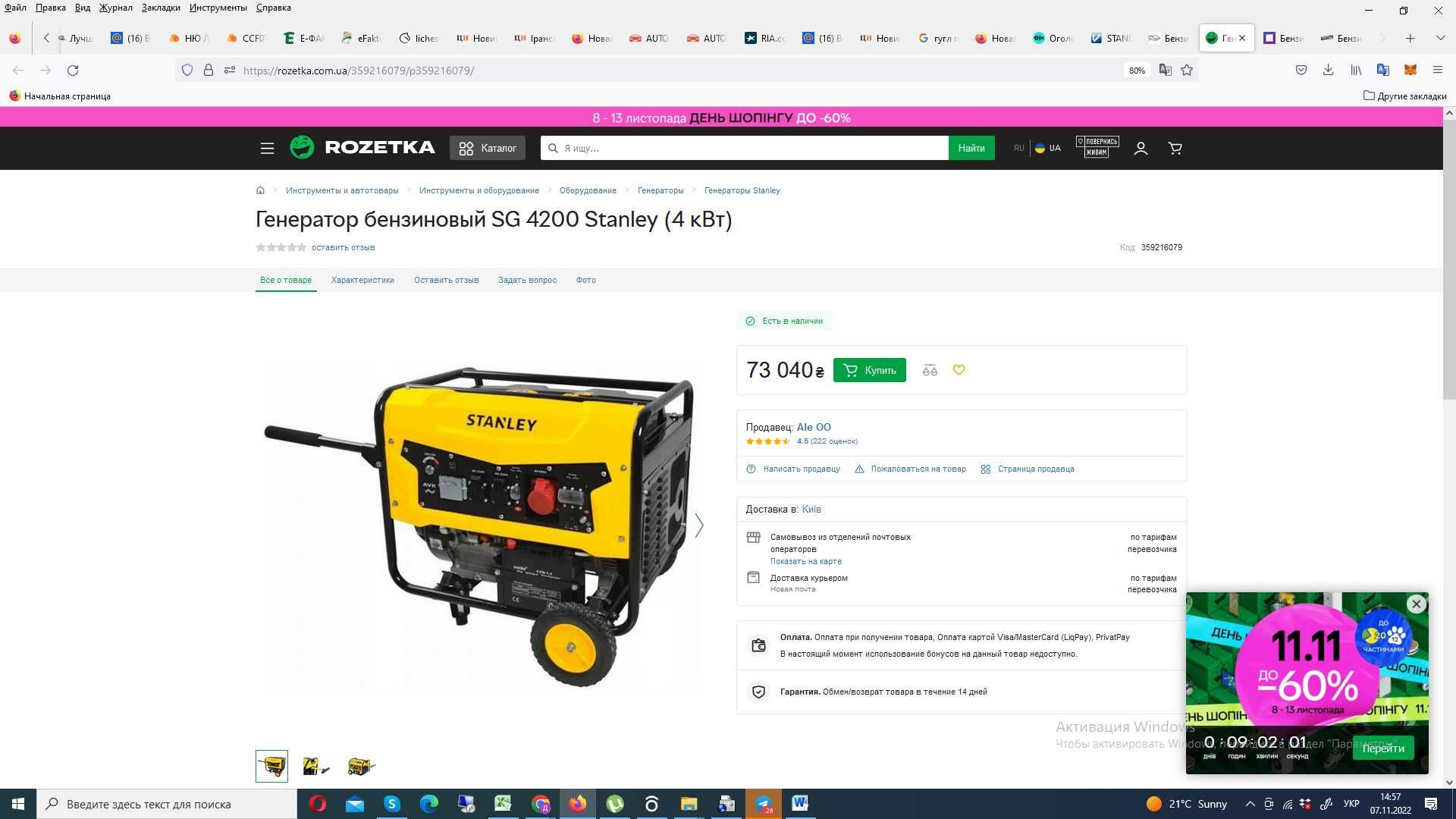Click the День шопінгу pink banner
Screen dimensions: 1456x819
[721, 118]
